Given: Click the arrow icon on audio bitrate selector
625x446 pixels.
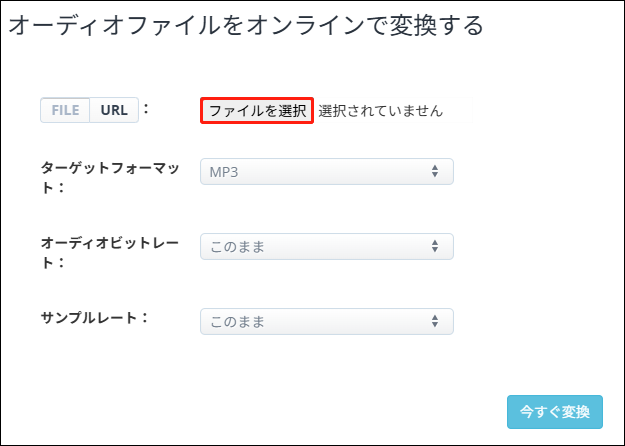Looking at the screenshot, I should coord(435,246).
